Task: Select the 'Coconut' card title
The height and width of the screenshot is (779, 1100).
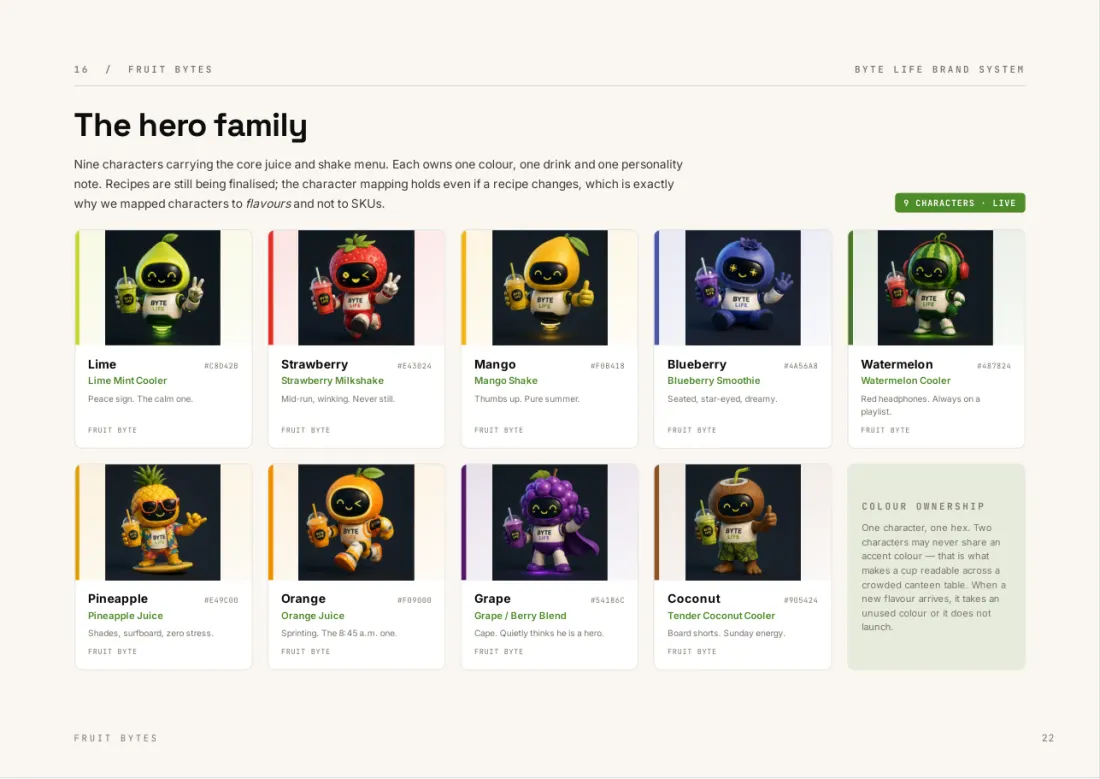Action: coord(694,599)
